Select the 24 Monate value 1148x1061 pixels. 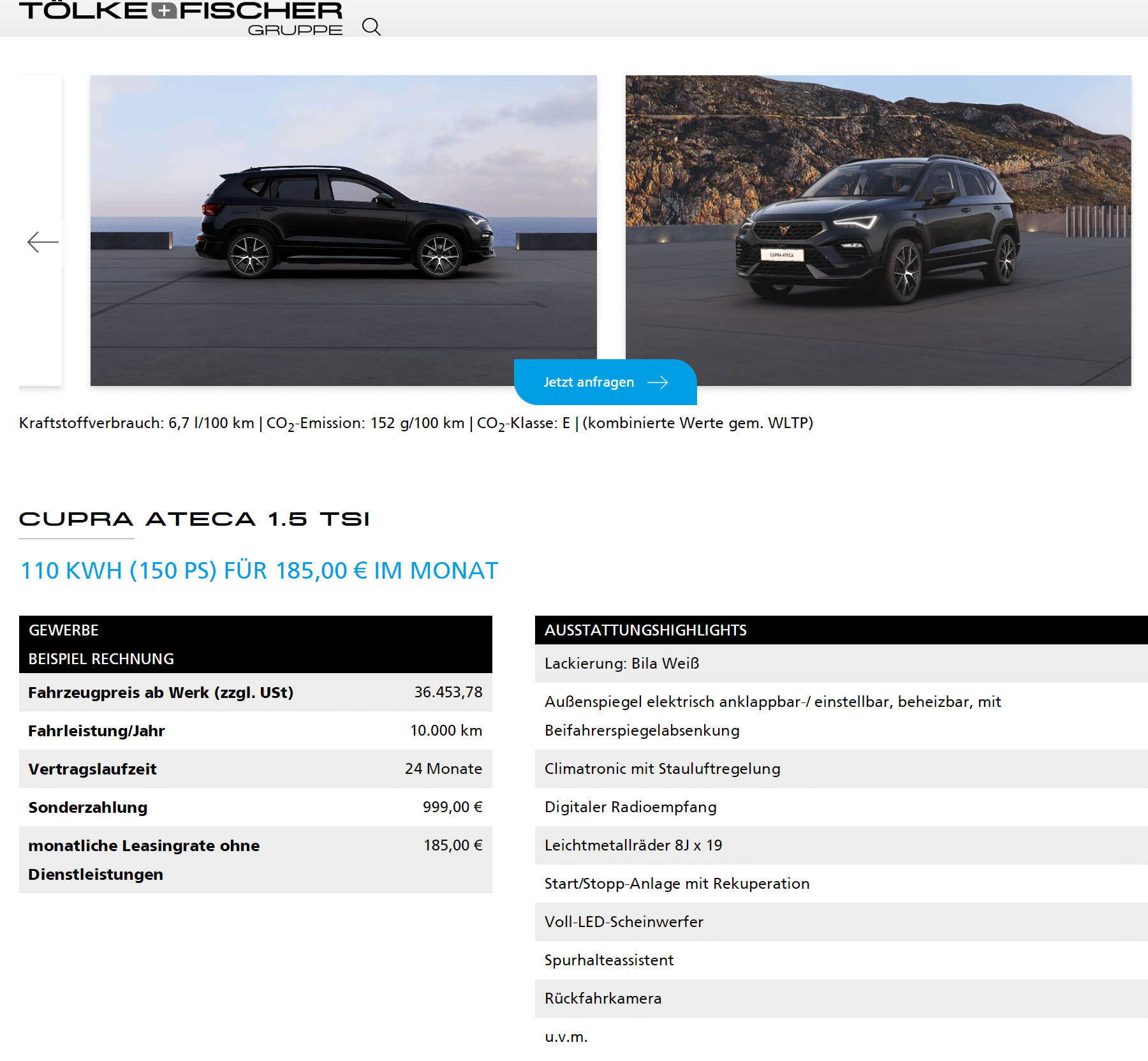[x=444, y=769]
